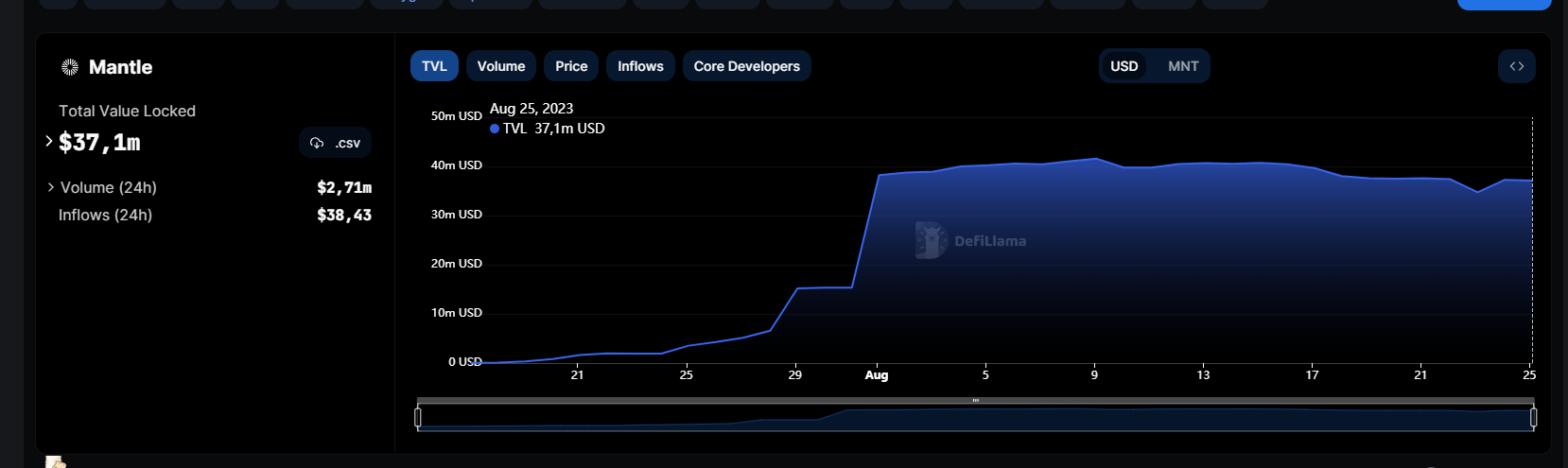Click the Aug x-axis label
Screen dimensions: 1568x468
pos(877,375)
